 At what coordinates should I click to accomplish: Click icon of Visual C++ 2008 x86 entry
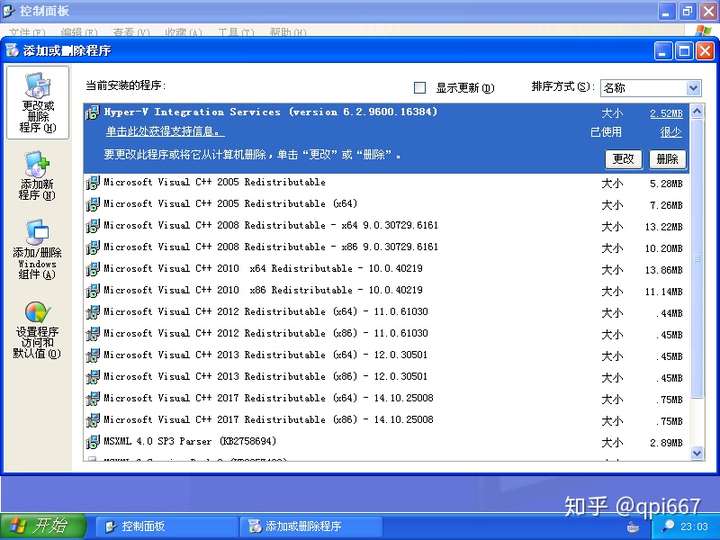pos(92,247)
